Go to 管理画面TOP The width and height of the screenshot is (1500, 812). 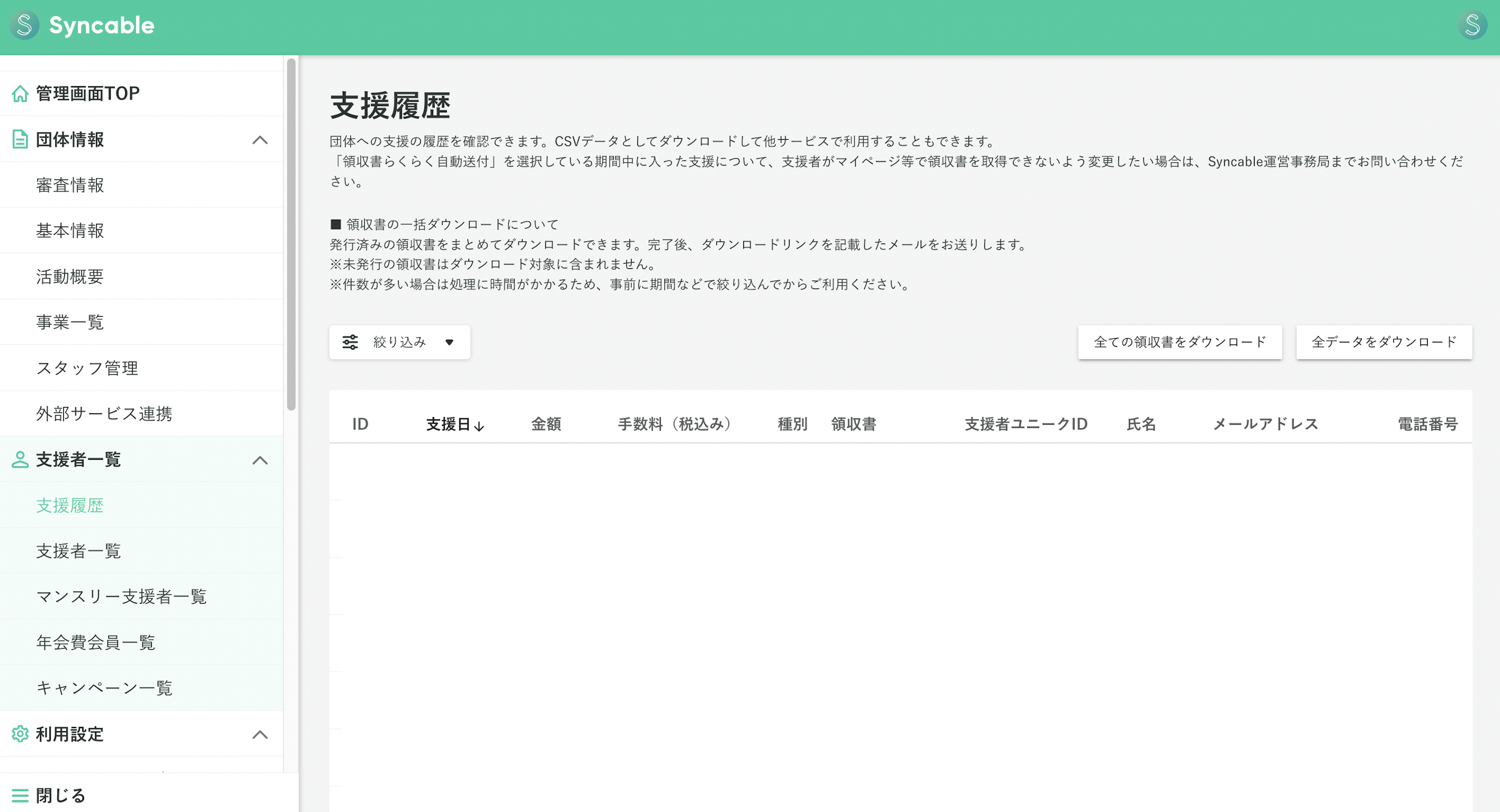(x=141, y=93)
